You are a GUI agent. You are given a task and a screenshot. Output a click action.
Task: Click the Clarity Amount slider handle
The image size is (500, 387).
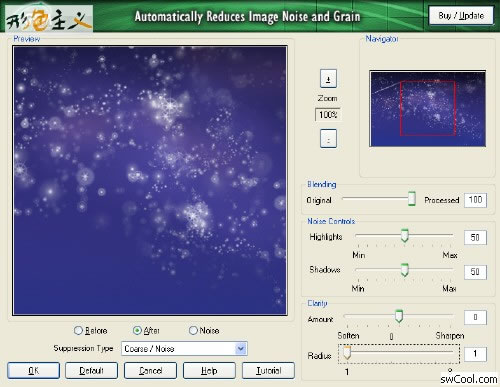399,316
